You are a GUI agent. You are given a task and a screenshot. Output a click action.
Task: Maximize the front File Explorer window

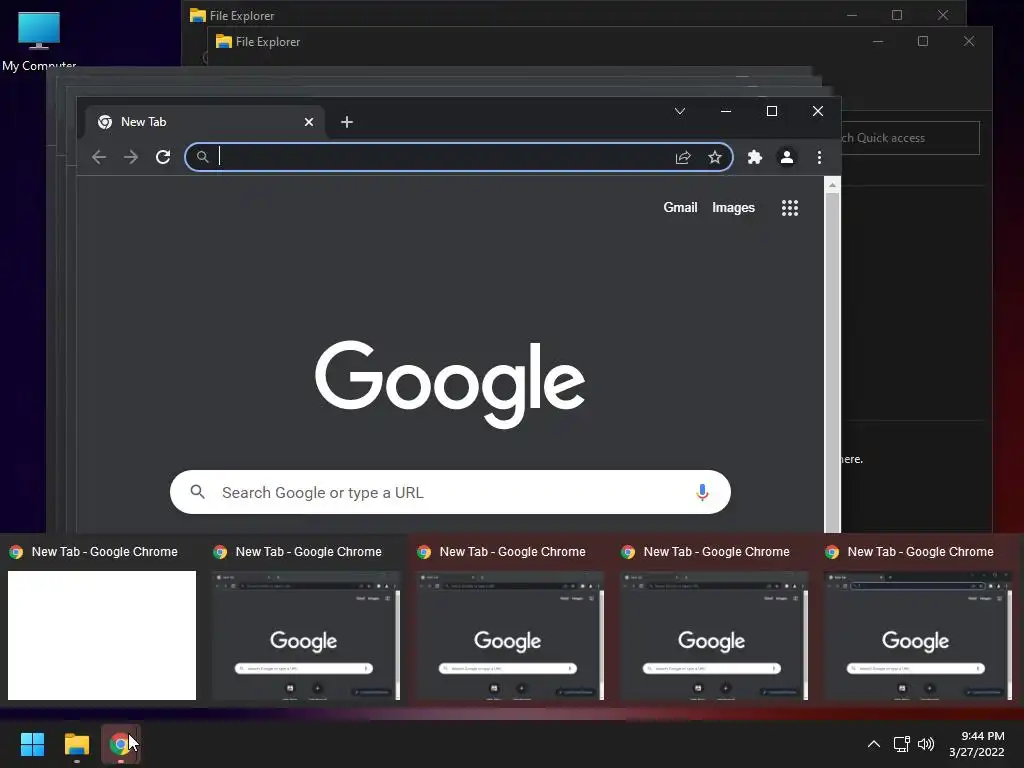pyautogui.click(x=923, y=41)
